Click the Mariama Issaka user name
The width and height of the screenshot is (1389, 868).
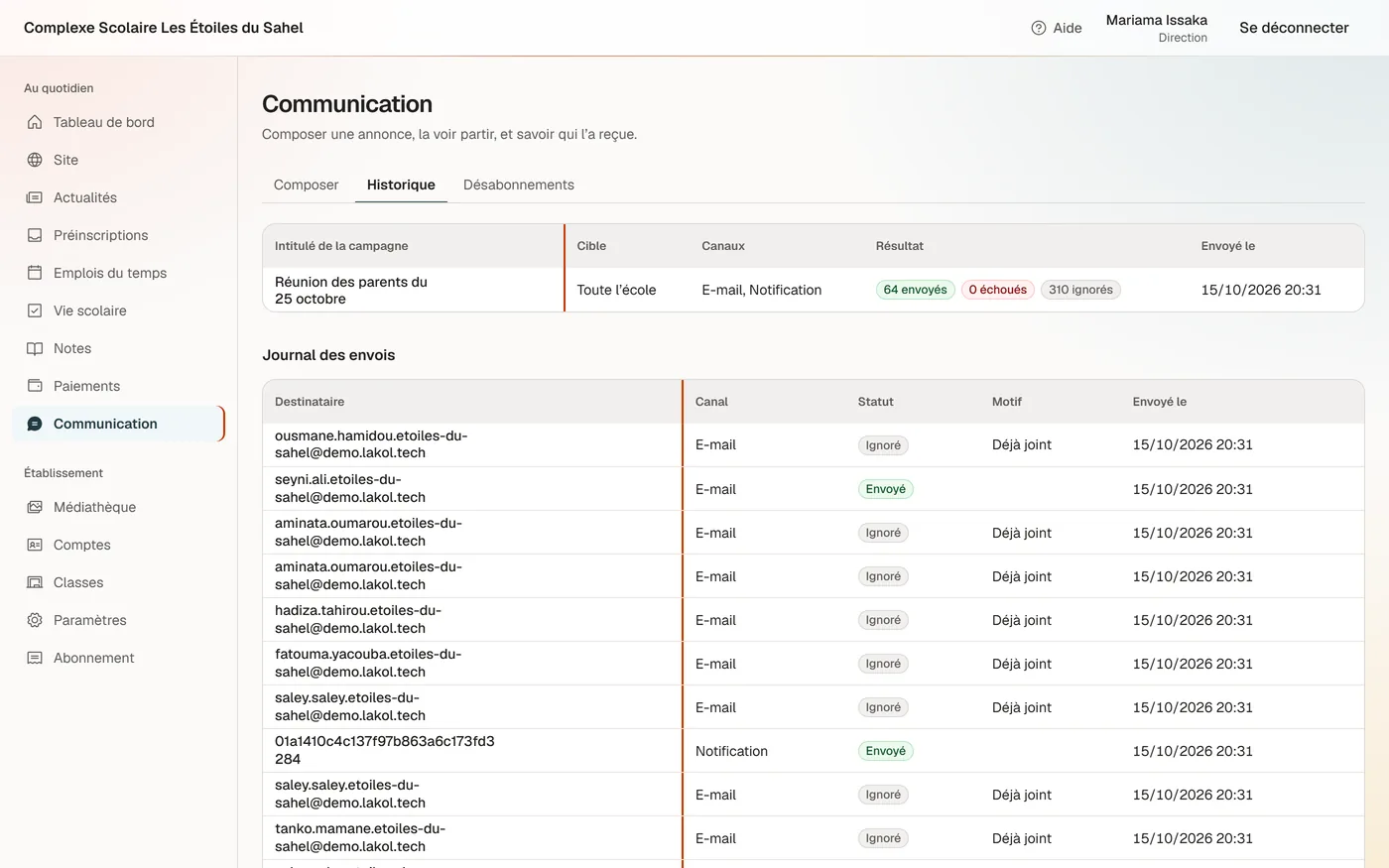tap(1157, 20)
